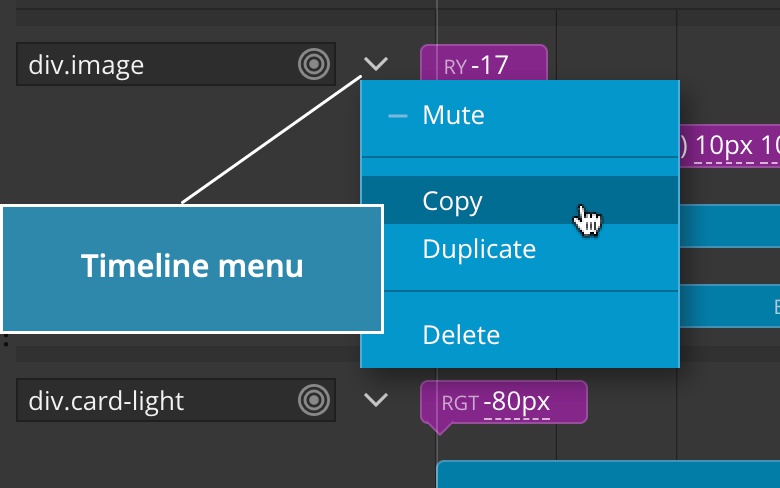Click the div.card-light selector field
The height and width of the screenshot is (488, 780).
coord(176,400)
